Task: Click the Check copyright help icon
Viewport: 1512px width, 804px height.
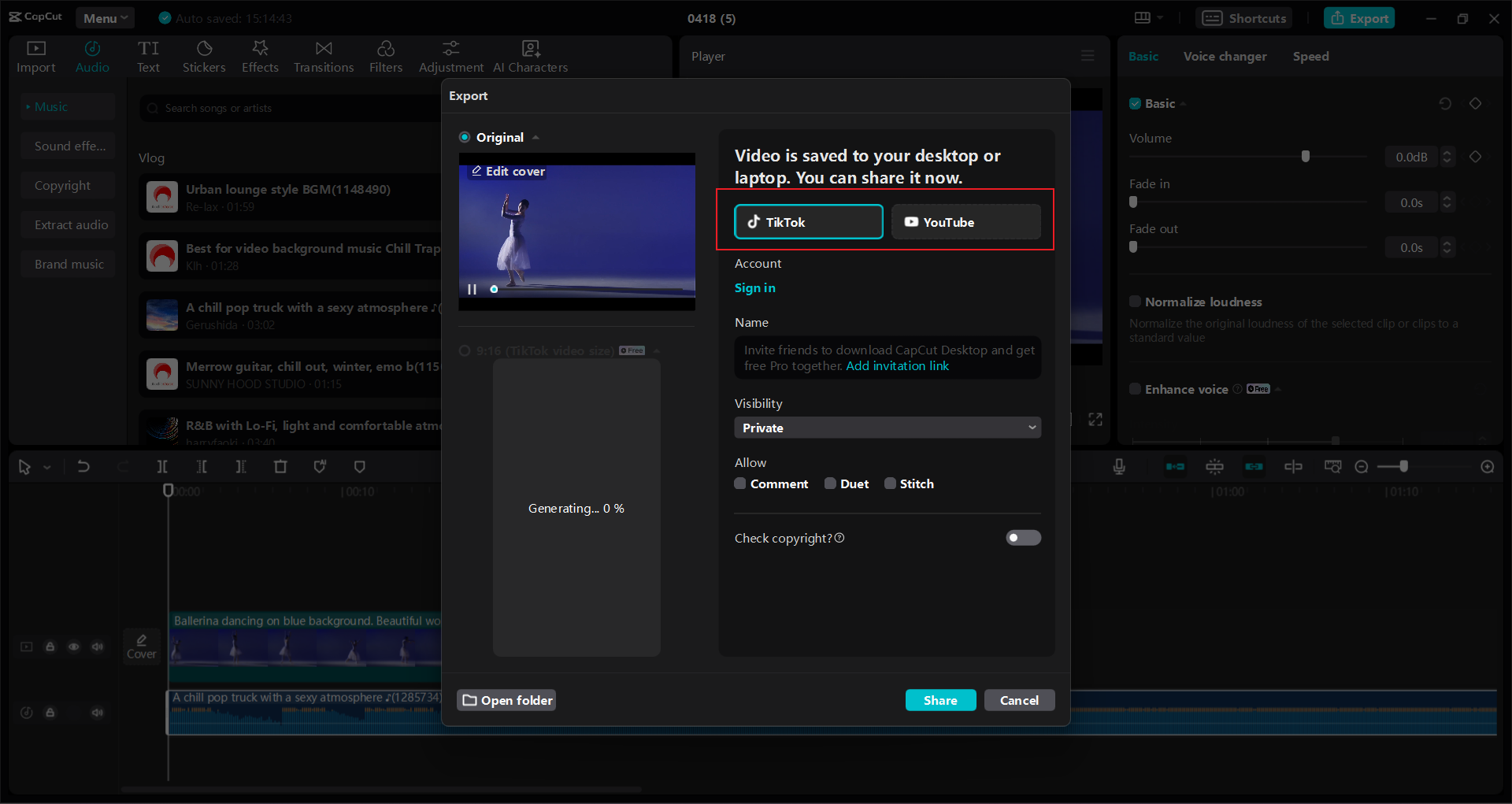Action: coord(839,538)
